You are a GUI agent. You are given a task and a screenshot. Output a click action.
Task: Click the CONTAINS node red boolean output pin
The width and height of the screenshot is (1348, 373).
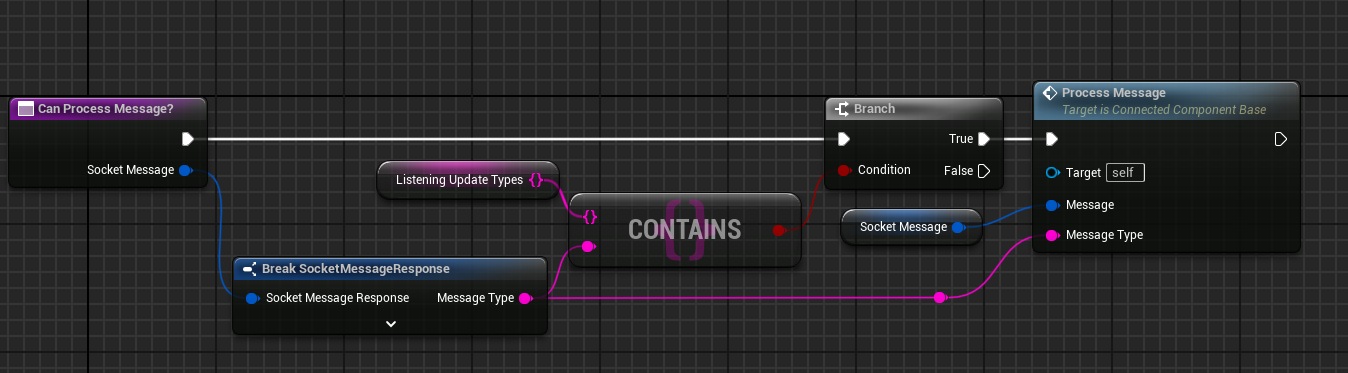pos(780,230)
